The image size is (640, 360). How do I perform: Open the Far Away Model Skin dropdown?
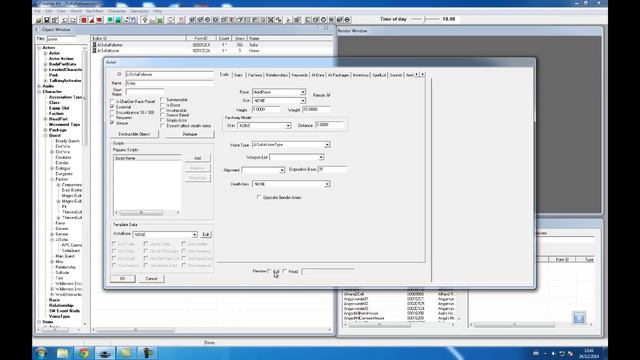(x=288, y=126)
